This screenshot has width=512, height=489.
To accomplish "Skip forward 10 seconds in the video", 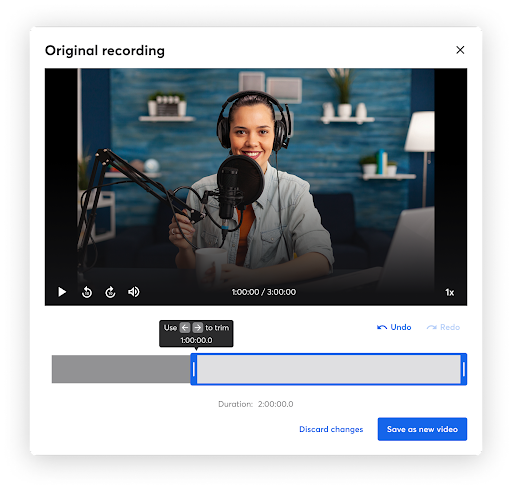I will pos(110,292).
